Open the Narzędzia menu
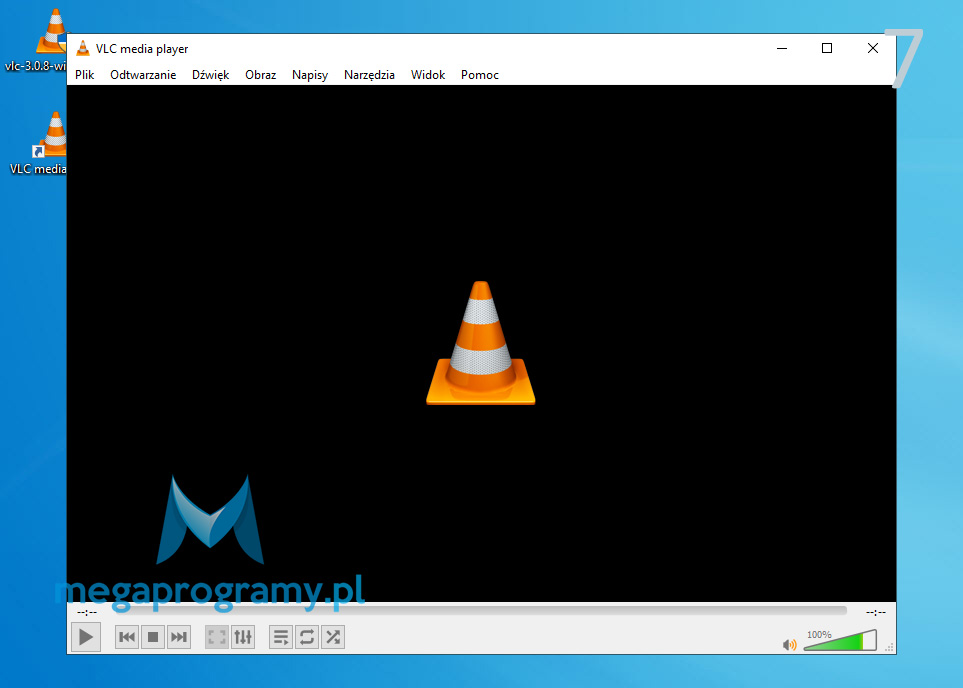Screen dimensions: 963x688 pos(369,75)
